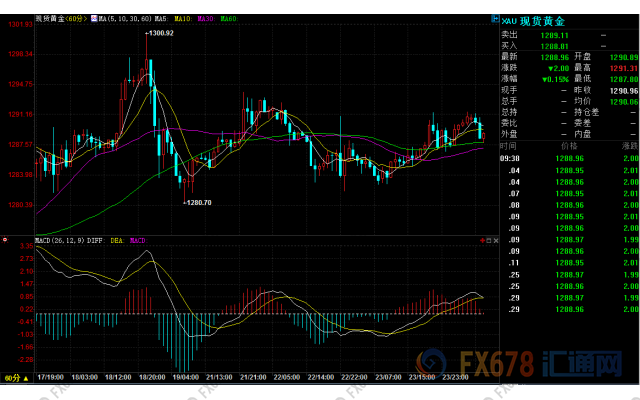Screen dimensions: 640x400
Task: Select the MACD(26,12,9) indicator label
Action: pyautogui.click(x=60, y=240)
